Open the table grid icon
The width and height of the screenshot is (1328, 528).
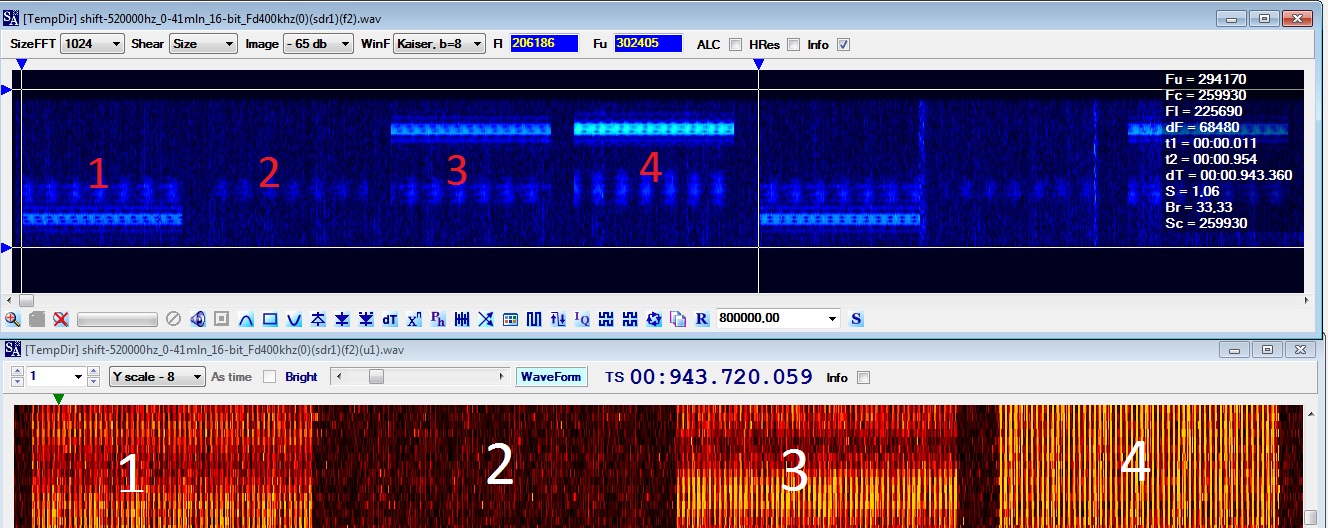(x=510, y=319)
